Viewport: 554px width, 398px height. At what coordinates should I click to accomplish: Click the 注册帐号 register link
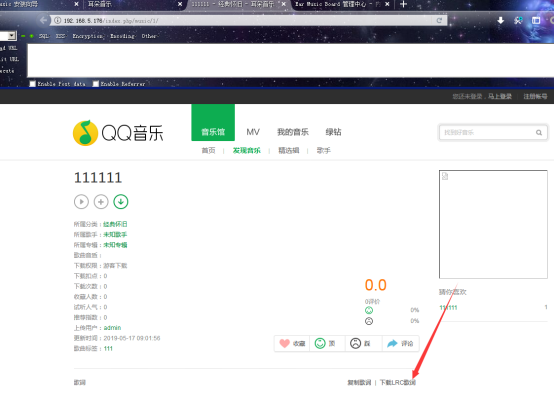click(x=535, y=96)
